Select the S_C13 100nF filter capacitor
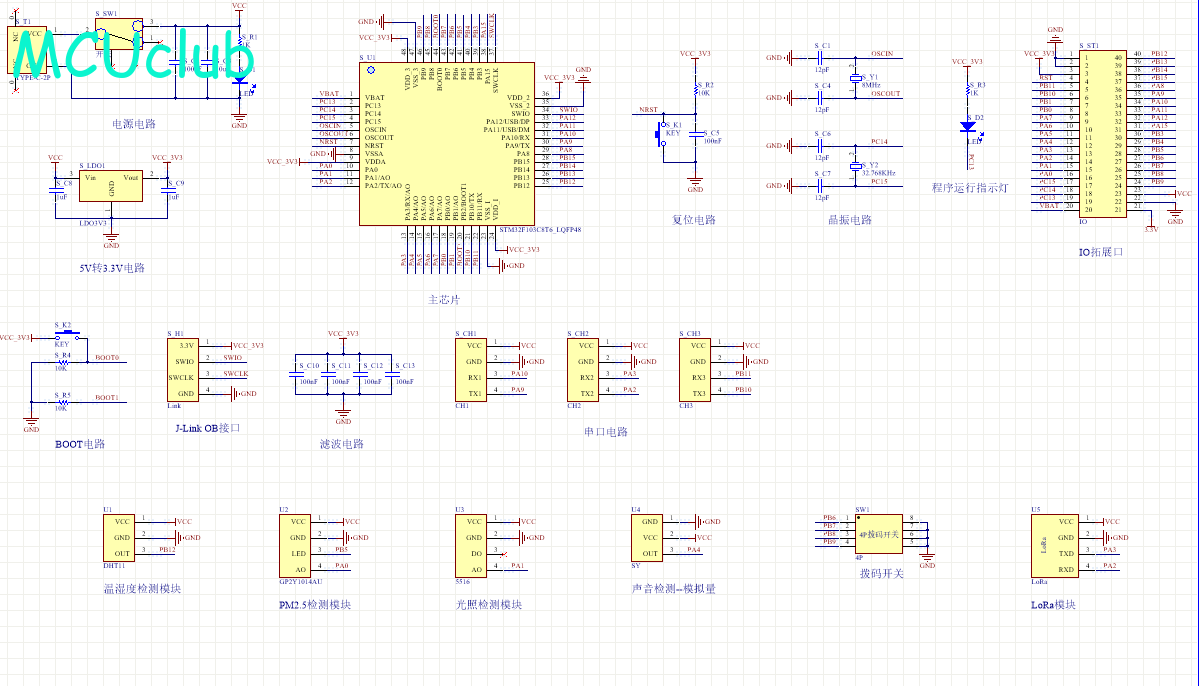The width and height of the screenshot is (1199, 686). [x=392, y=375]
